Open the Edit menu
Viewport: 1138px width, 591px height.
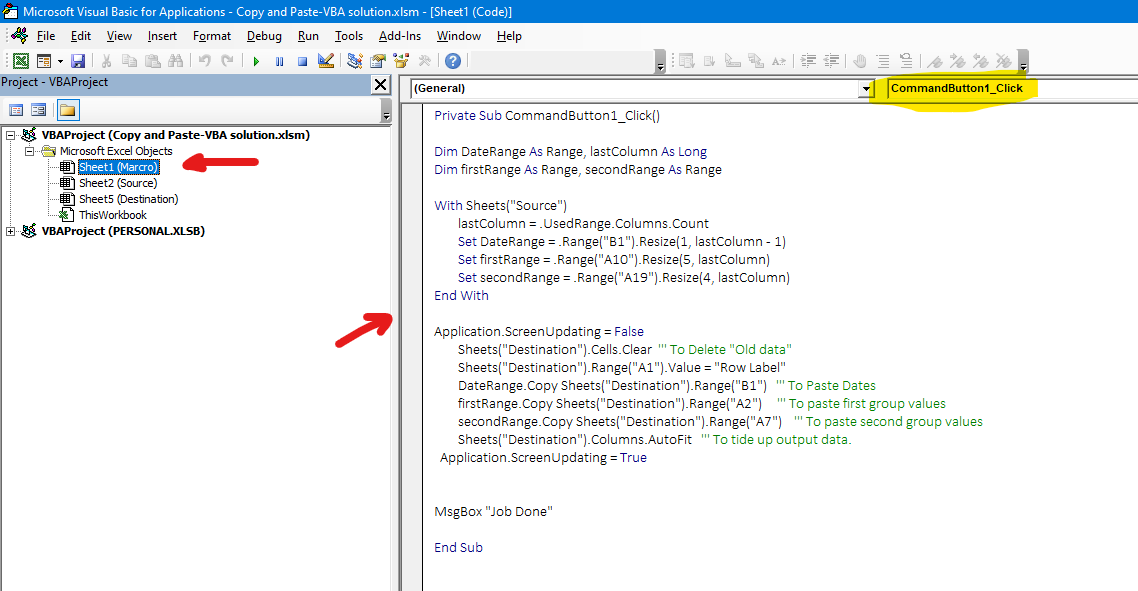(x=81, y=36)
